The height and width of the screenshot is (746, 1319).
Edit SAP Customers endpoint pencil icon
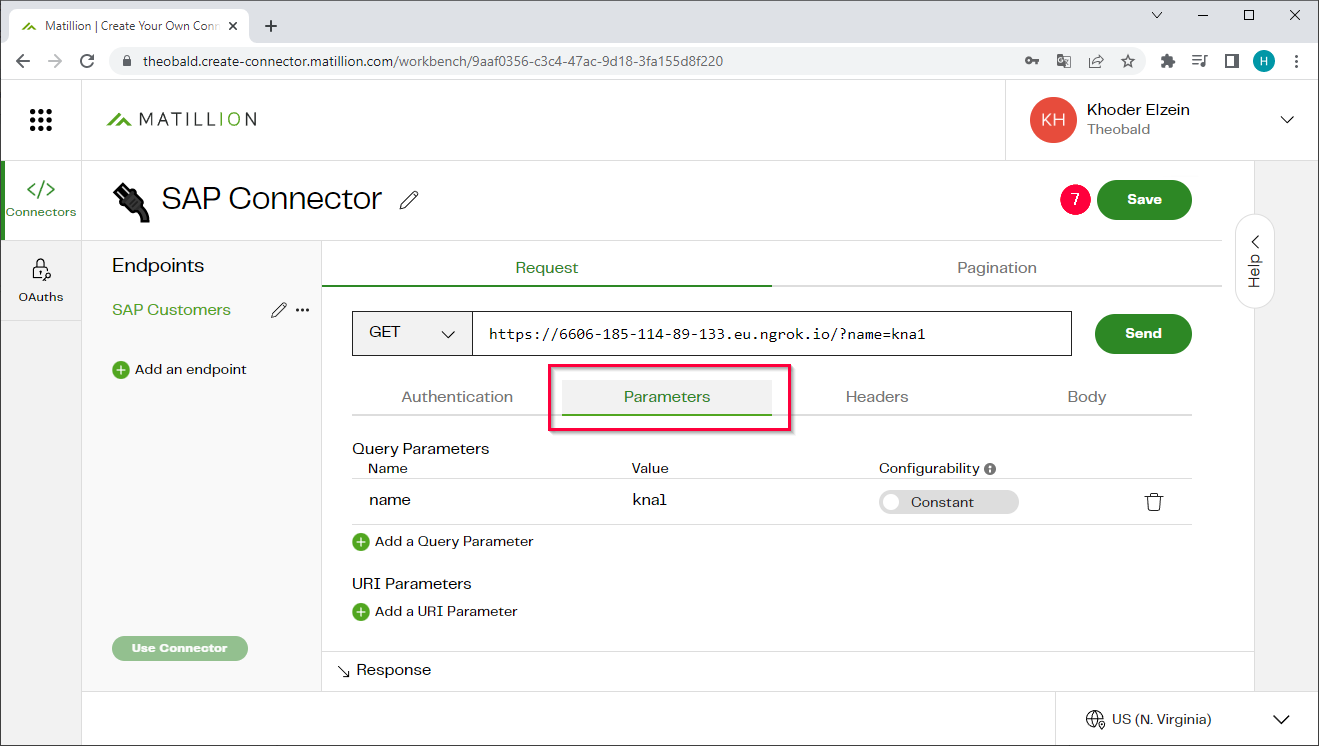(x=279, y=310)
